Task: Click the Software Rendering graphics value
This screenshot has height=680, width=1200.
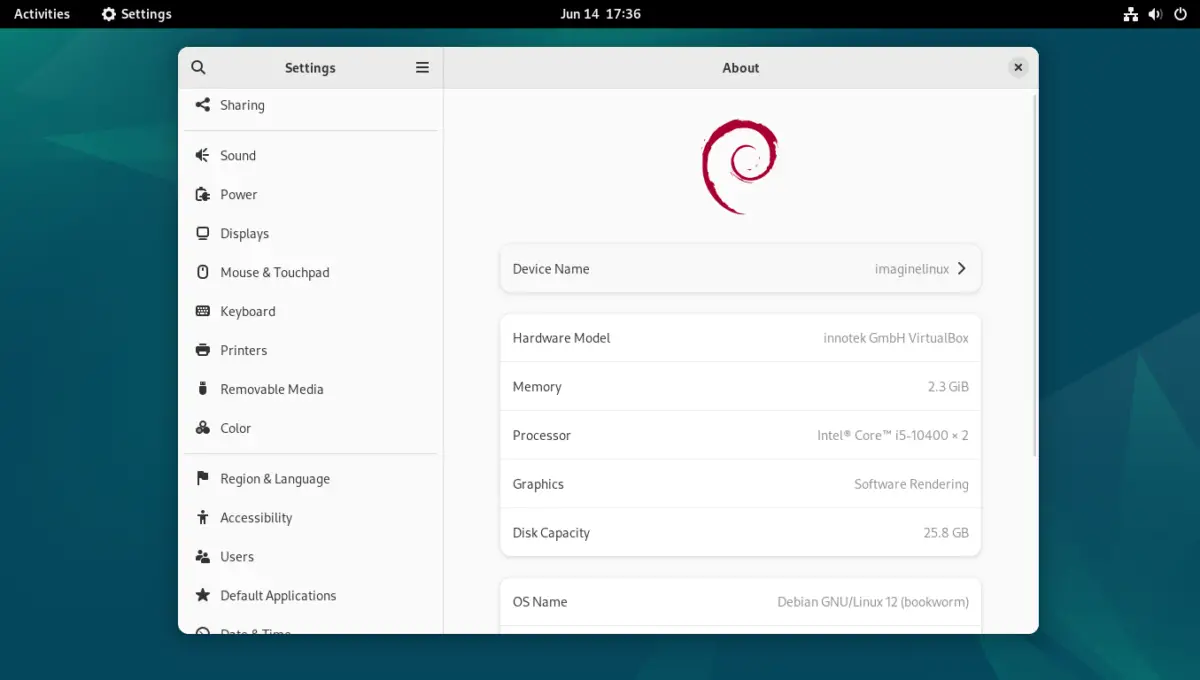Action: tap(911, 484)
